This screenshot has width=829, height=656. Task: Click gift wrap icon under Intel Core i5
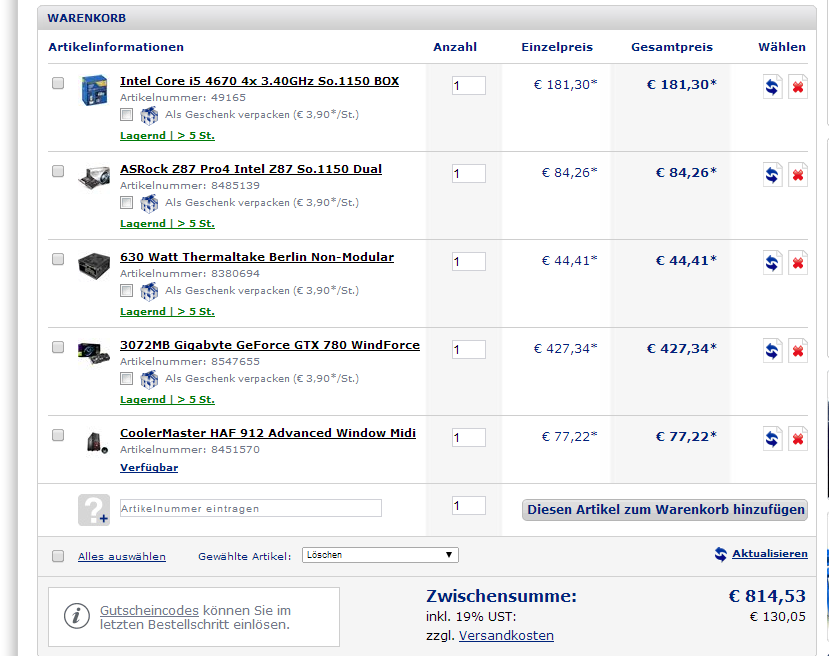point(149,115)
